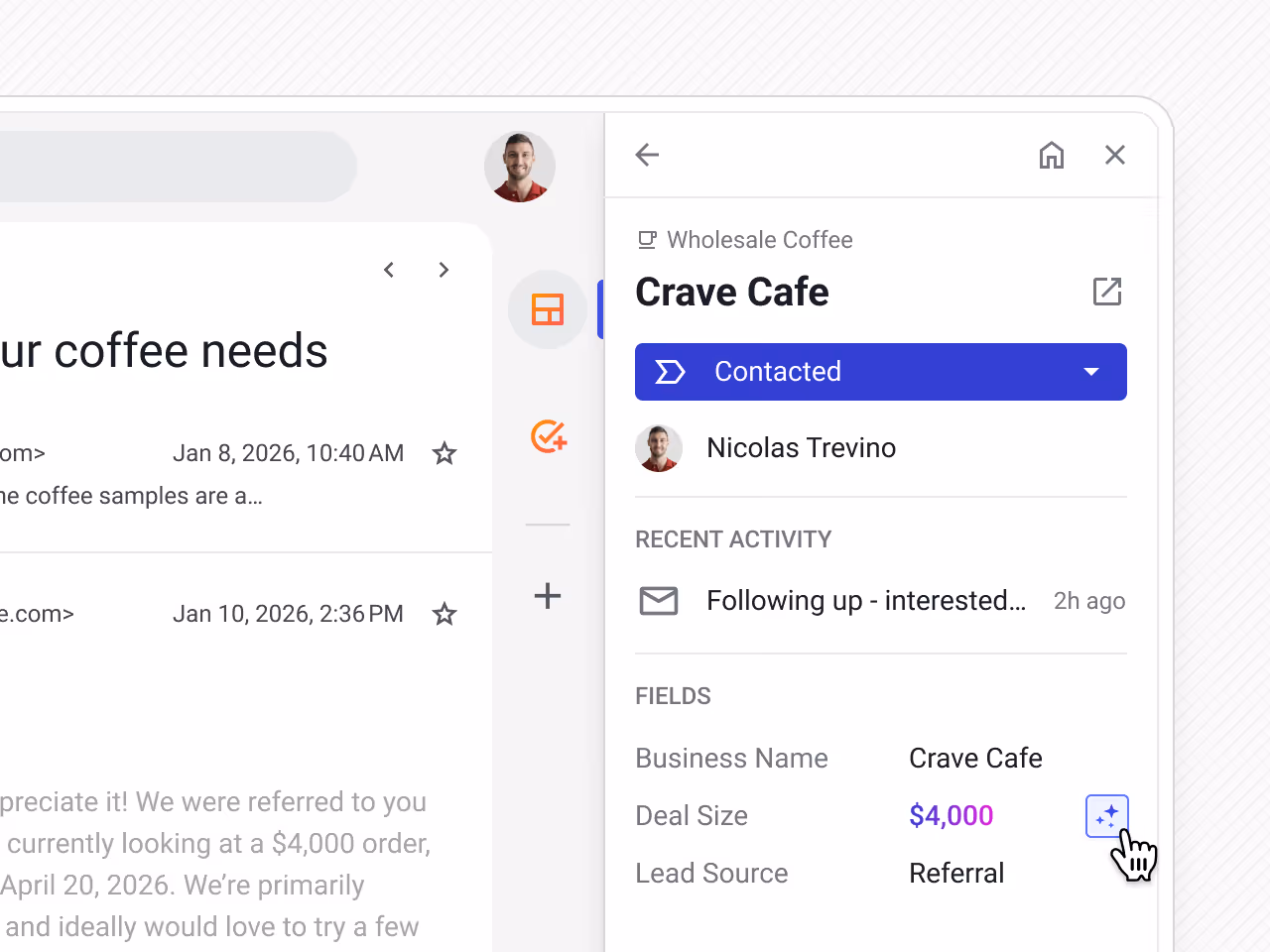Open the Contacted stage dropdown

tap(1091, 372)
